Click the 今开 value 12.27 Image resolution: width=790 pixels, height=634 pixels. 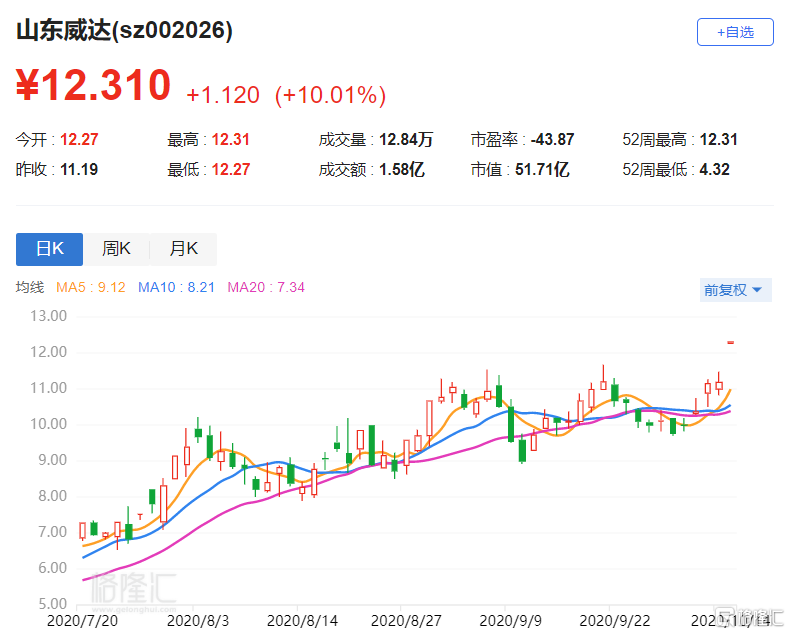(x=79, y=140)
